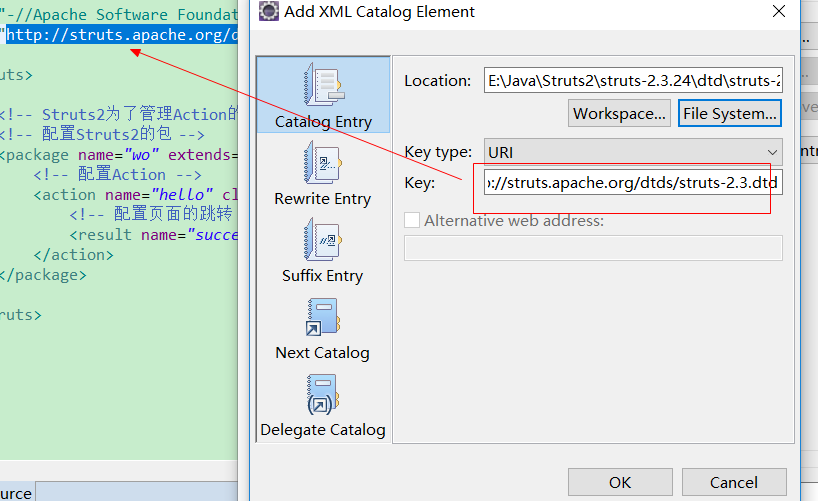
Task: Enable the Alternative web address checkbox
Action: (x=411, y=220)
